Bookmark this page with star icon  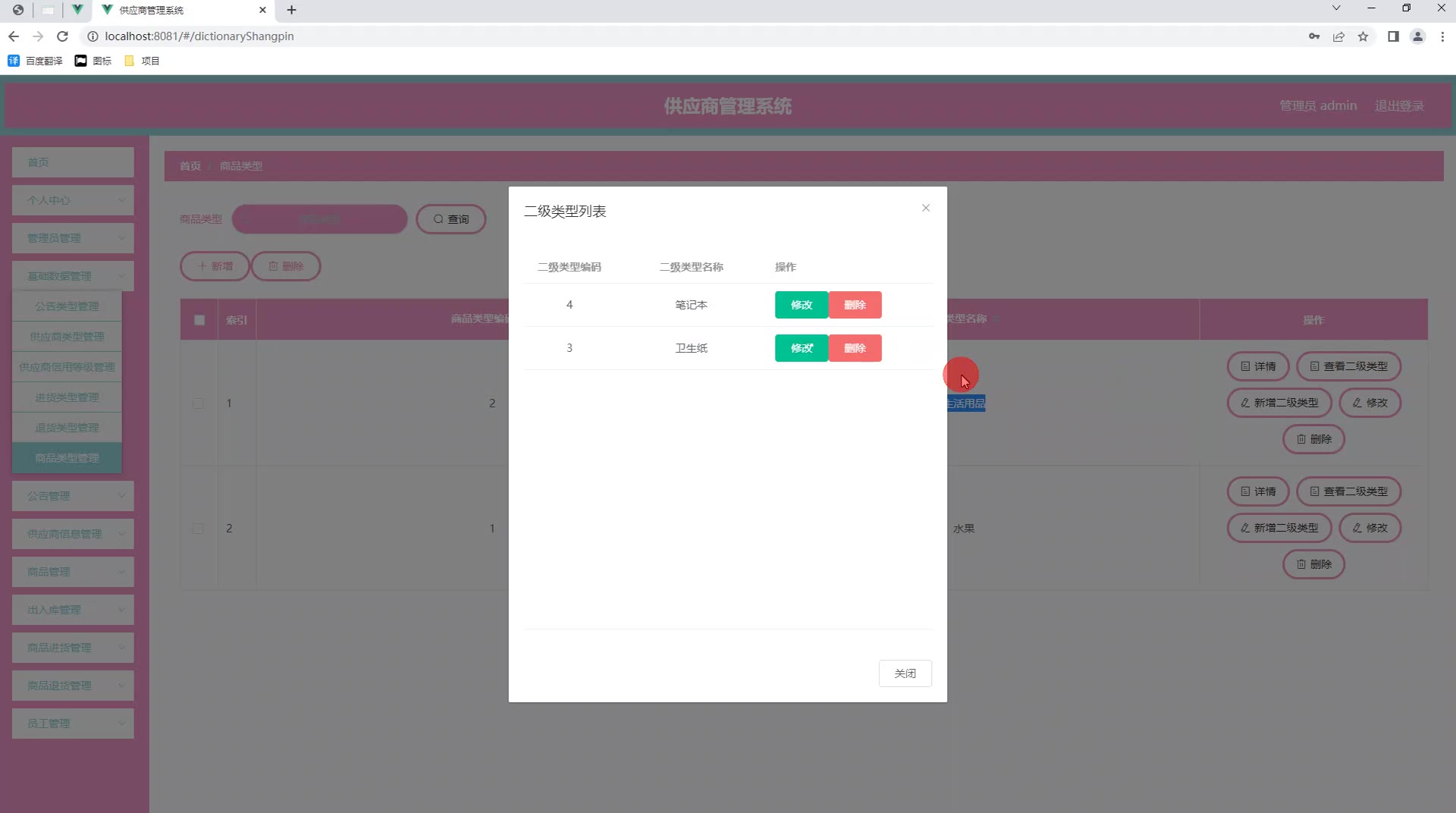click(1363, 36)
